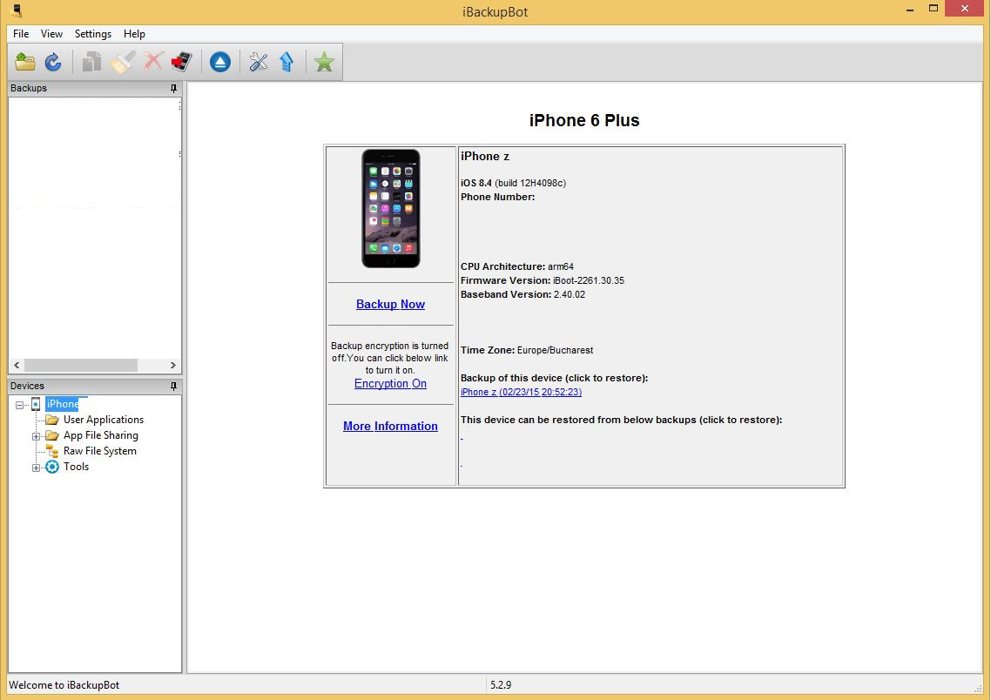Select the iPhone item in the Devices tree

(62, 404)
